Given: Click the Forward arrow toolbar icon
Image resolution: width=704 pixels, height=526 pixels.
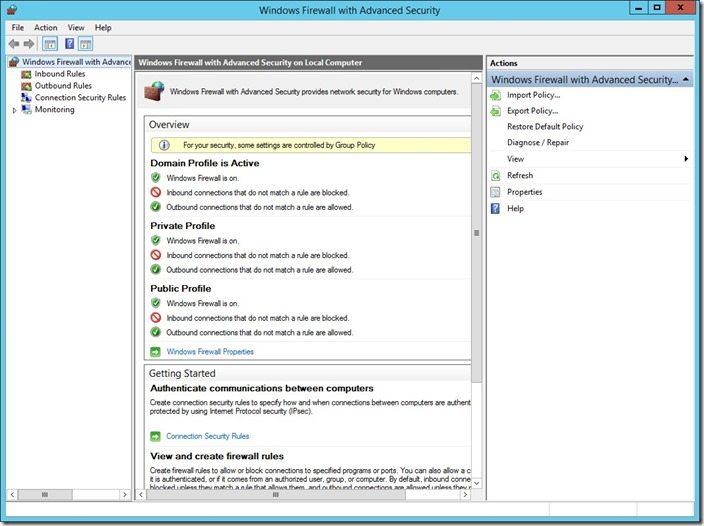Looking at the screenshot, I should tap(29, 44).
